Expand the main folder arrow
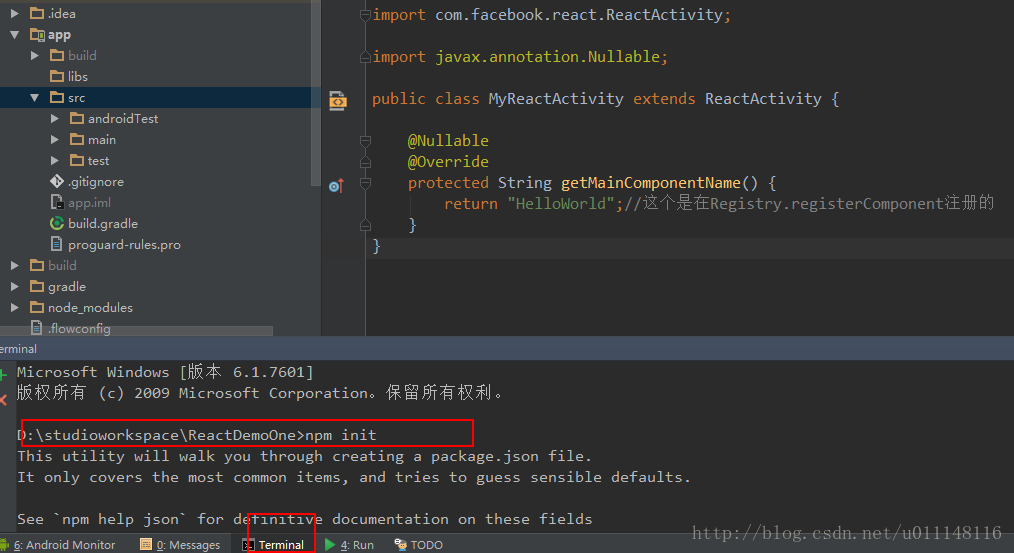1014x553 pixels. [54, 140]
